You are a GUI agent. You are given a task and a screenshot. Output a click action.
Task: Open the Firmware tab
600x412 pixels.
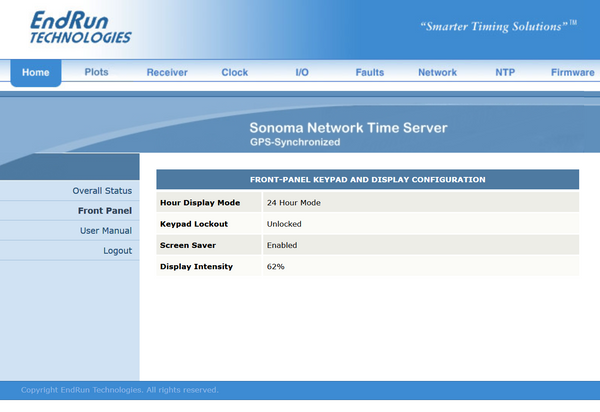click(x=572, y=72)
